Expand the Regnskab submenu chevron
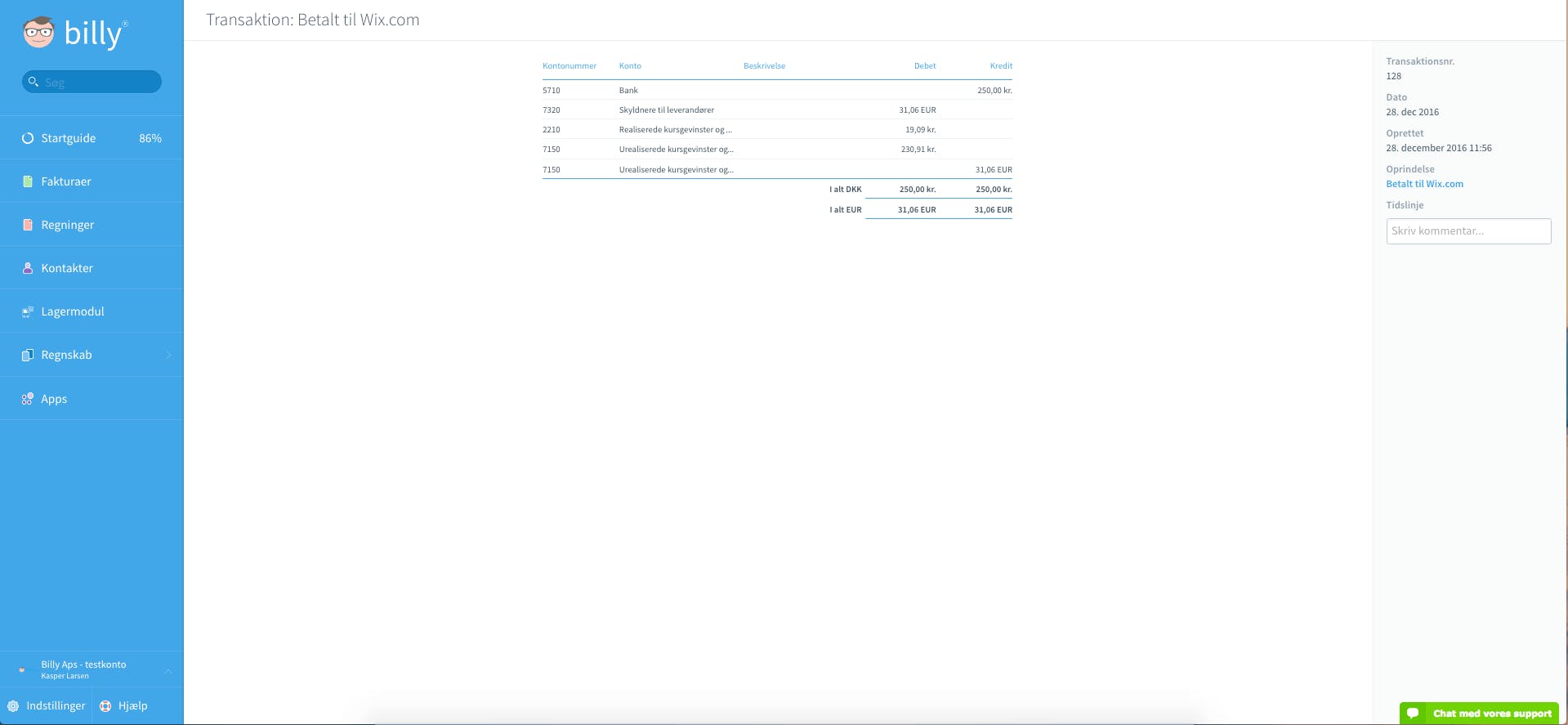The height and width of the screenshot is (725, 1568). click(168, 355)
